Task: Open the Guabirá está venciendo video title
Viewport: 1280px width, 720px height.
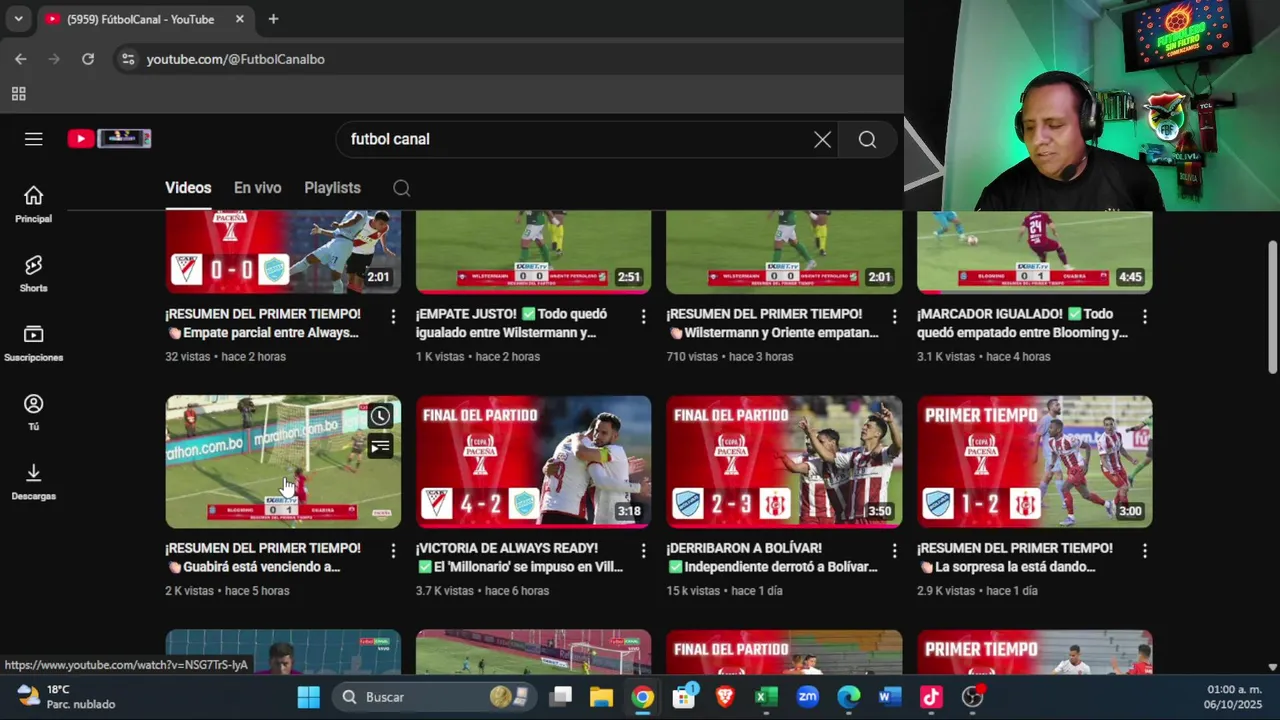Action: click(x=263, y=557)
